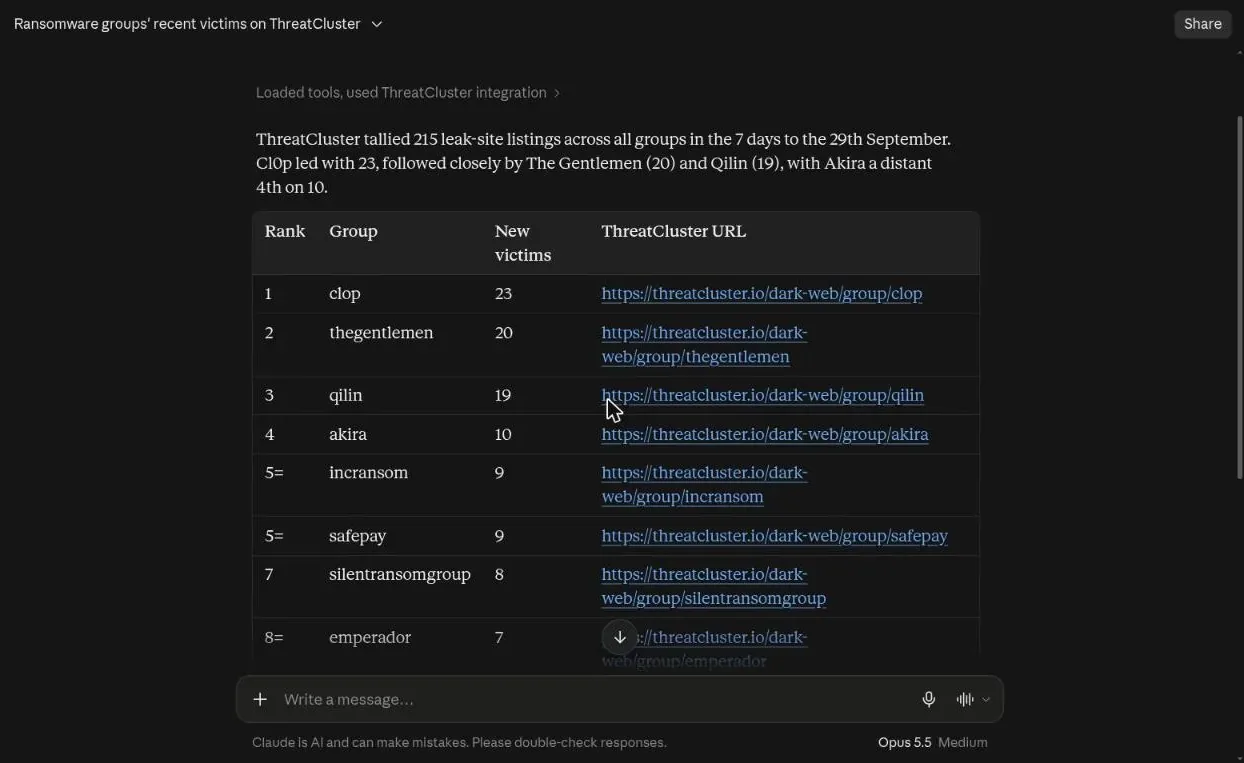Visit the safepay group URL
Image resolution: width=1244 pixels, height=763 pixels.
coord(775,536)
